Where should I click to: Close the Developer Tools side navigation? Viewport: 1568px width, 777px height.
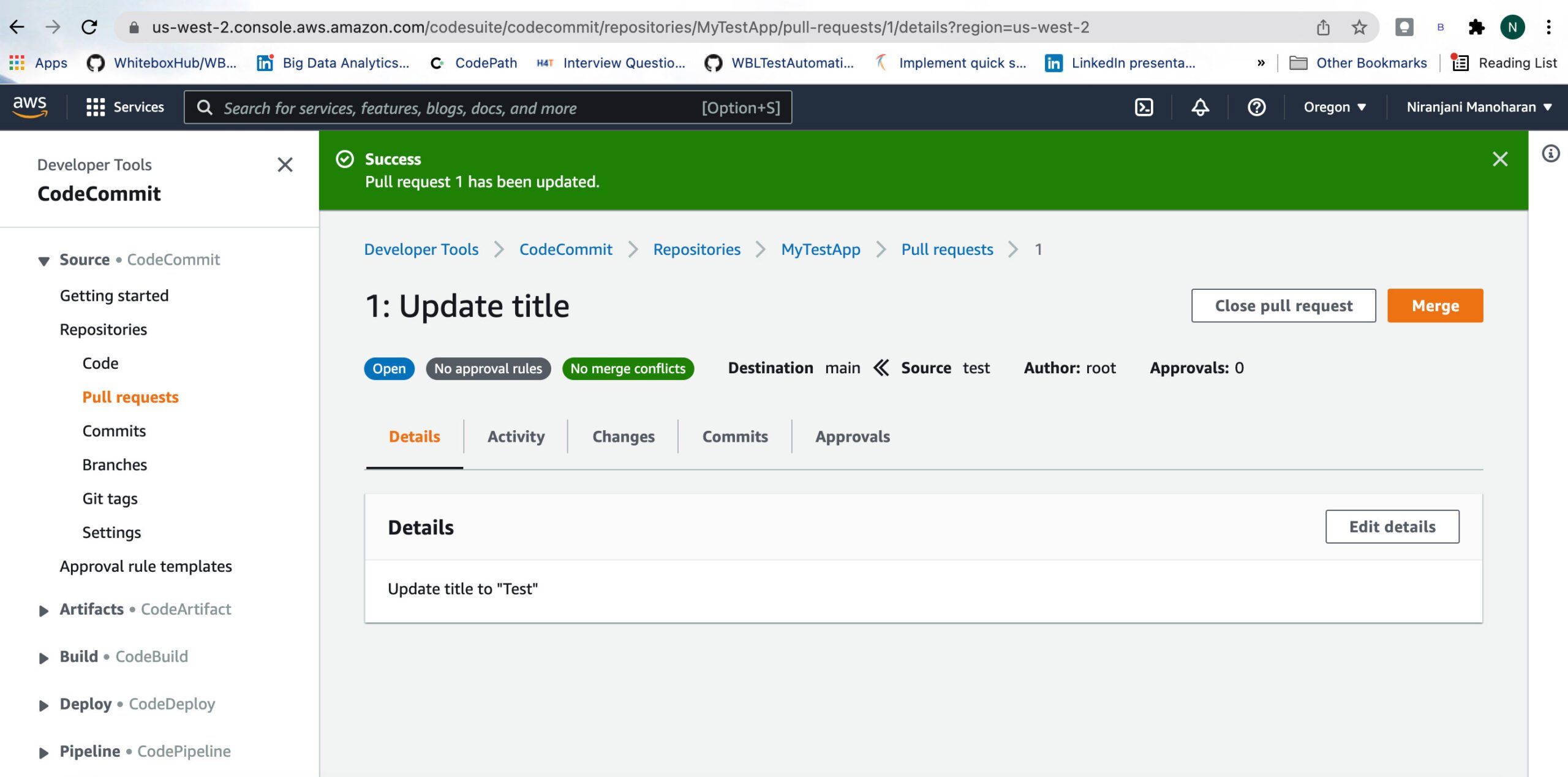point(285,164)
